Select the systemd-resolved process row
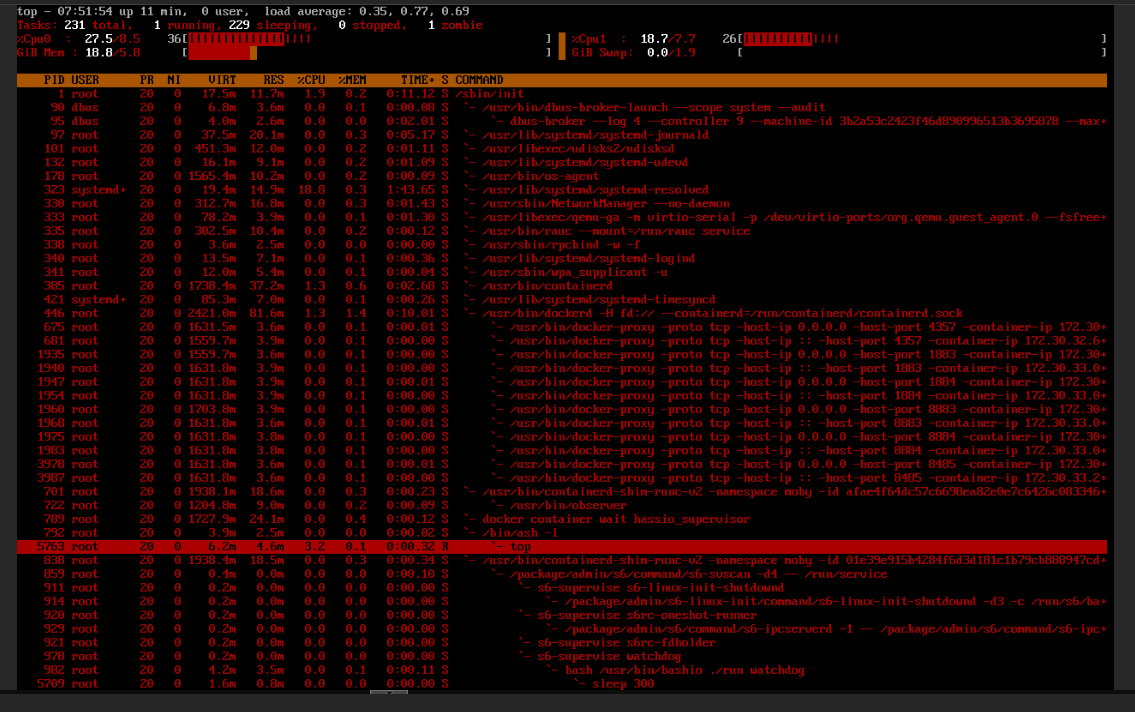This screenshot has height=712, width=1135. point(562,190)
